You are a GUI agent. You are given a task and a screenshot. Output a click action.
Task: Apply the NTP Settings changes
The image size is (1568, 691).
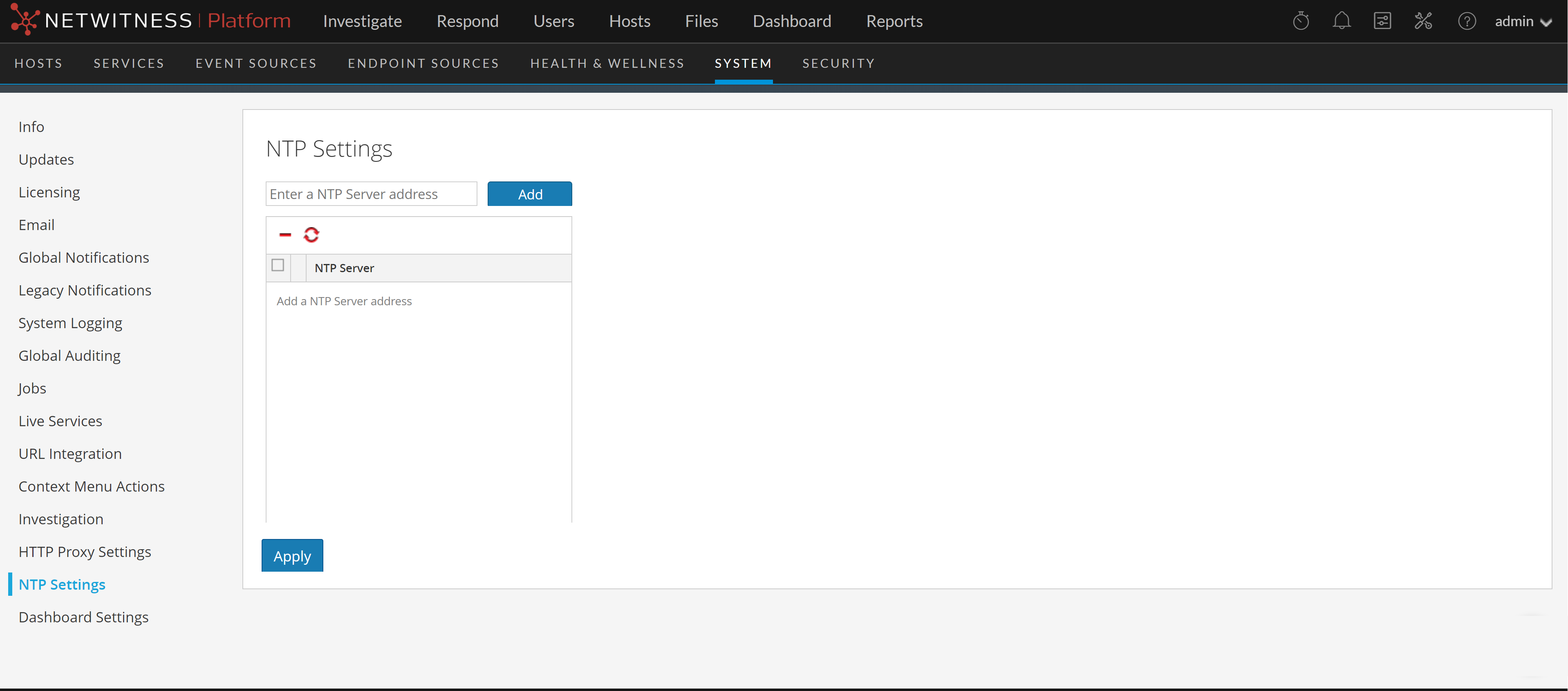click(291, 555)
